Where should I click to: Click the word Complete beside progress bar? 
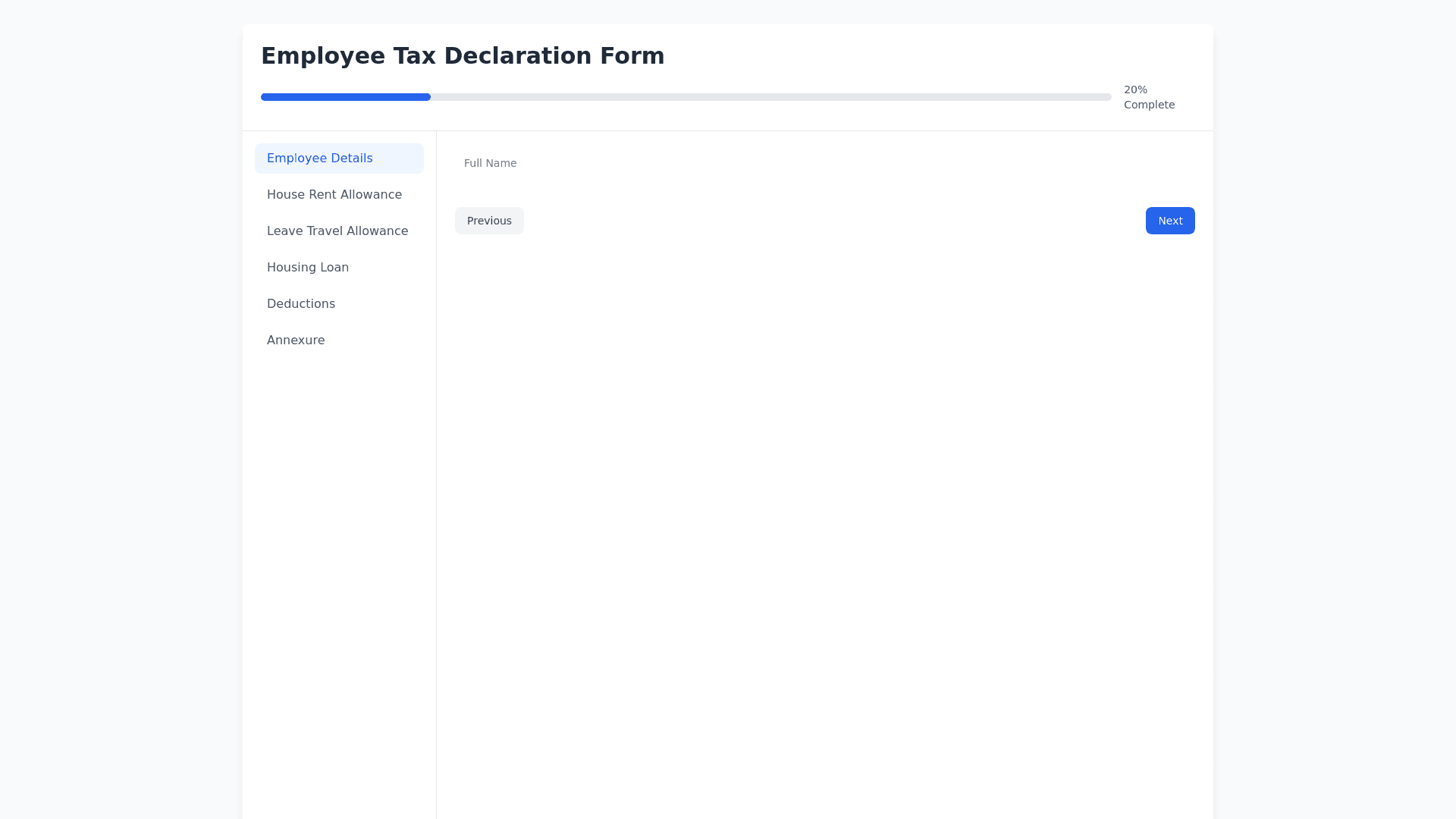coord(1149,105)
